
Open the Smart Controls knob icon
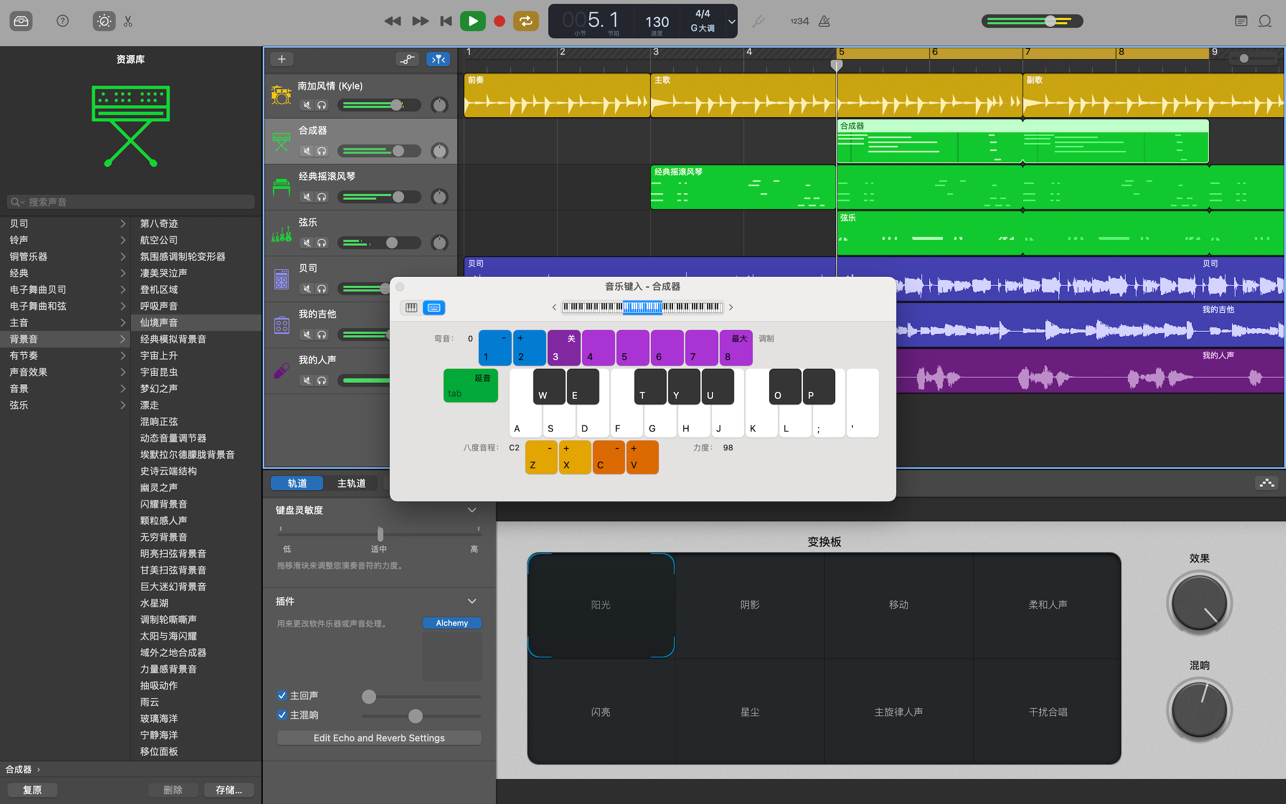point(103,21)
